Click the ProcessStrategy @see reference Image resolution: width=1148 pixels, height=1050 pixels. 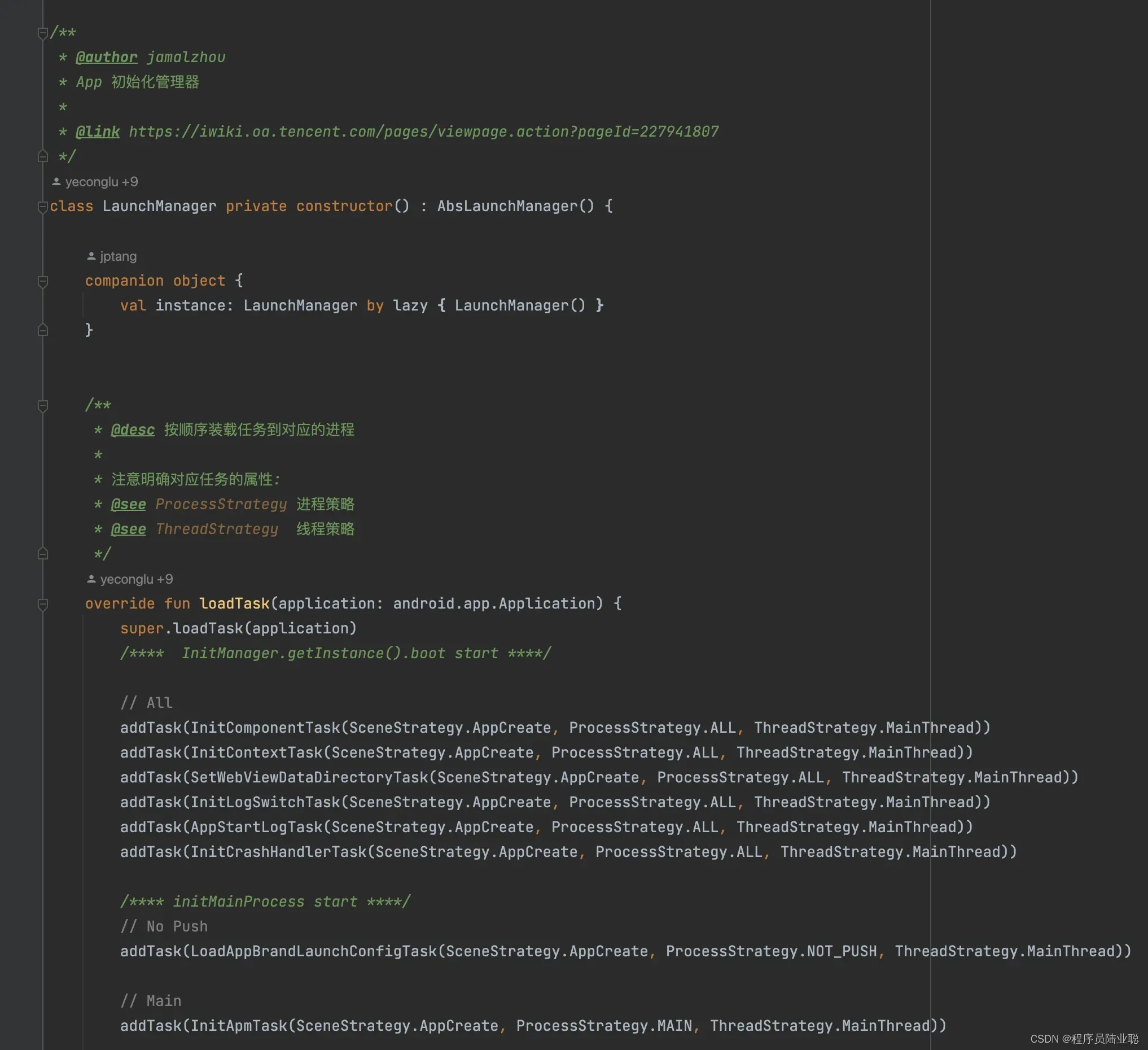tap(221, 505)
